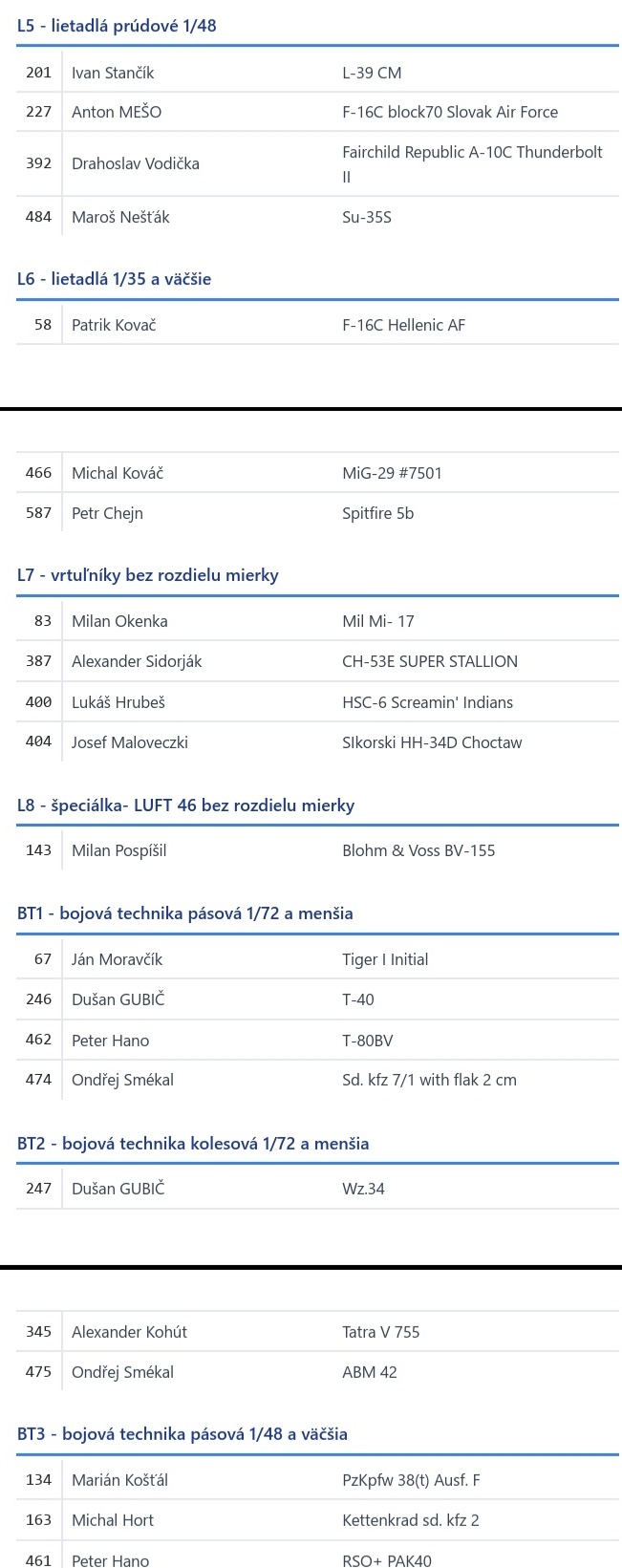Click the F-16C Hellenic AF model text
This screenshot has height=1568, width=622.
pyautogui.click(x=403, y=325)
